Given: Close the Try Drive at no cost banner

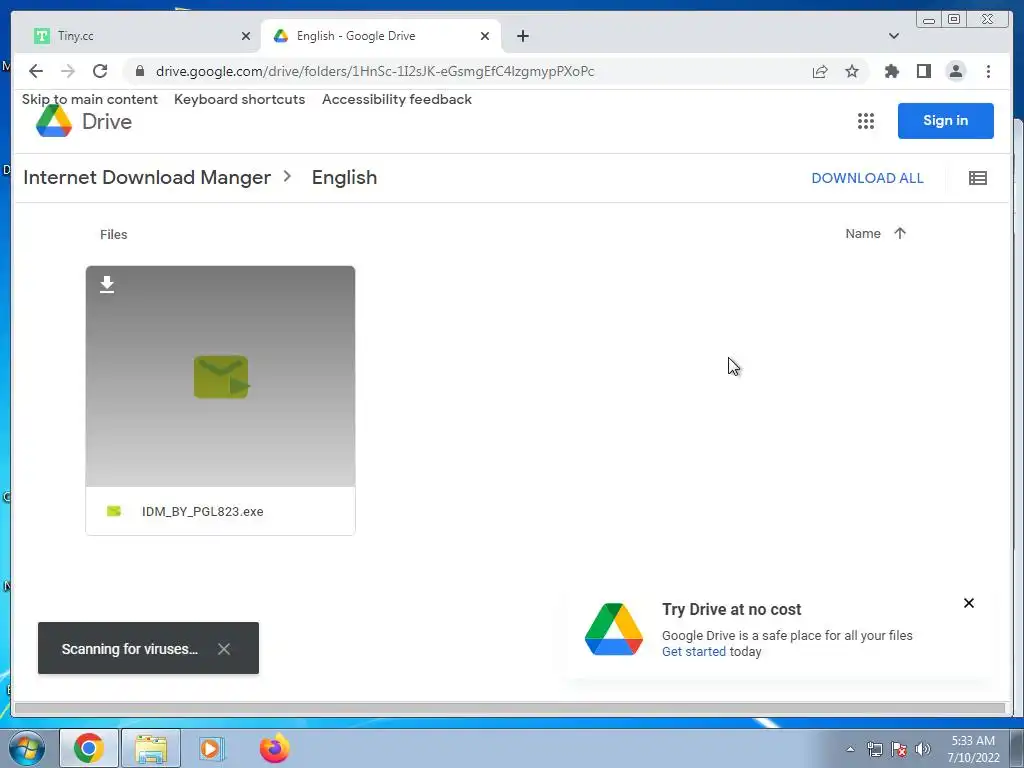Looking at the screenshot, I should [x=969, y=603].
